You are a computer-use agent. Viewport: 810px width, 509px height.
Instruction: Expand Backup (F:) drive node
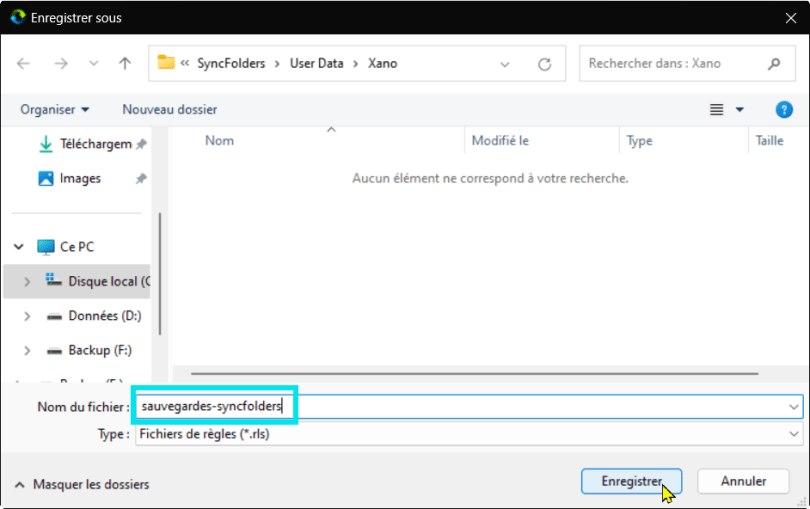tap(27, 351)
